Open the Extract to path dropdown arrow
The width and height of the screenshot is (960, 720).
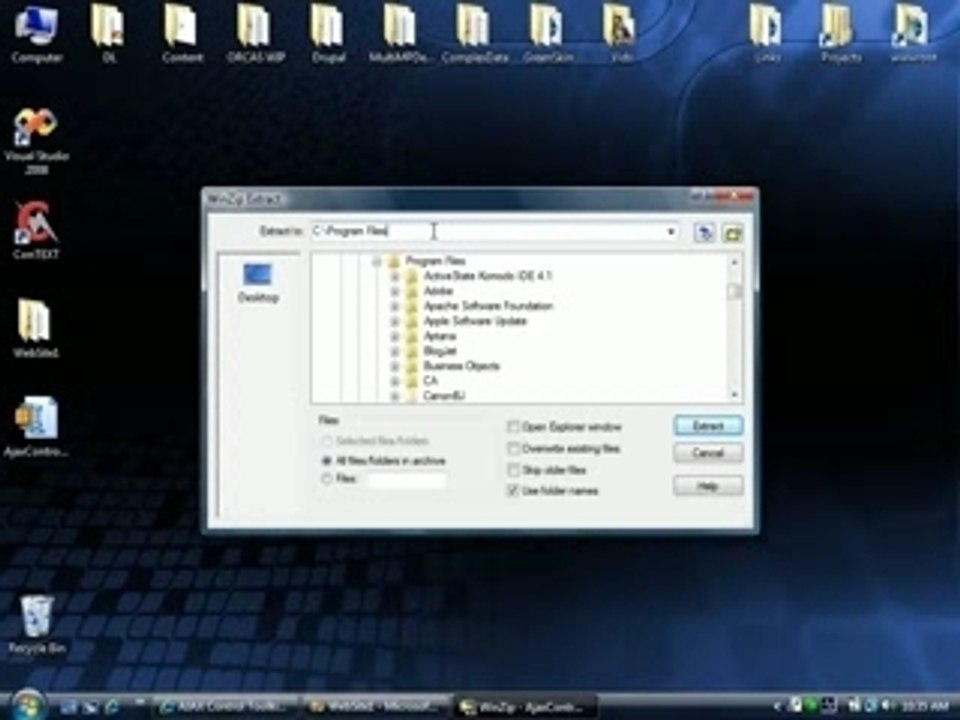click(670, 231)
